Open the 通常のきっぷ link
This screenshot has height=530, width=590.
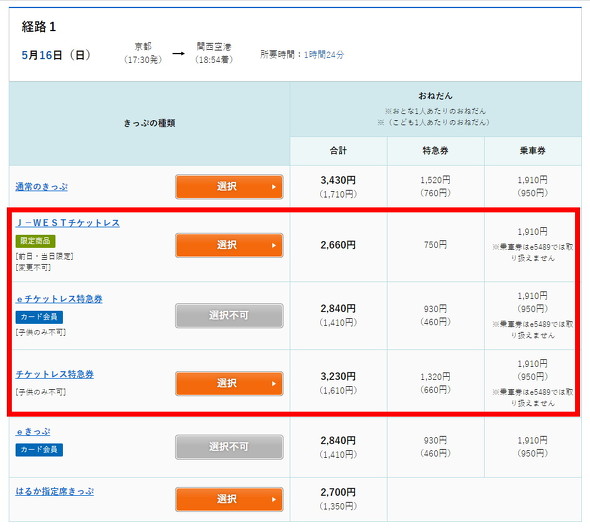(x=41, y=187)
